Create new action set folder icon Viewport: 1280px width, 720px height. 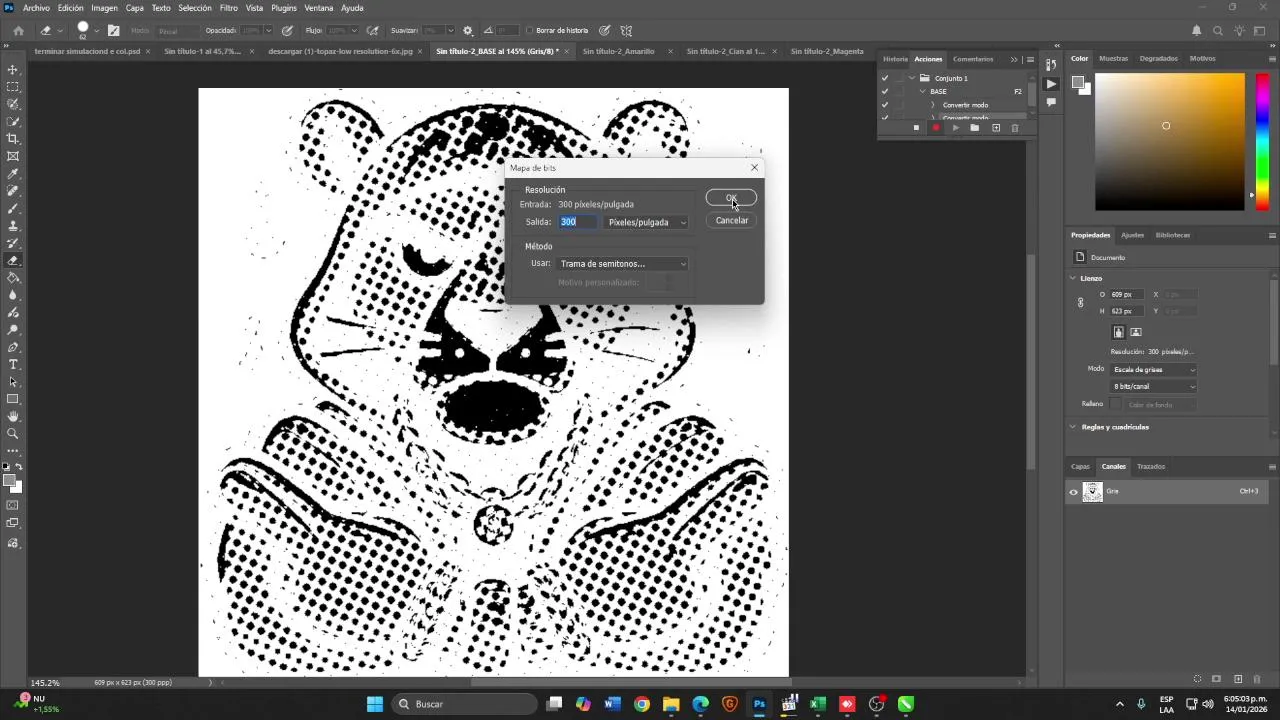coord(974,128)
